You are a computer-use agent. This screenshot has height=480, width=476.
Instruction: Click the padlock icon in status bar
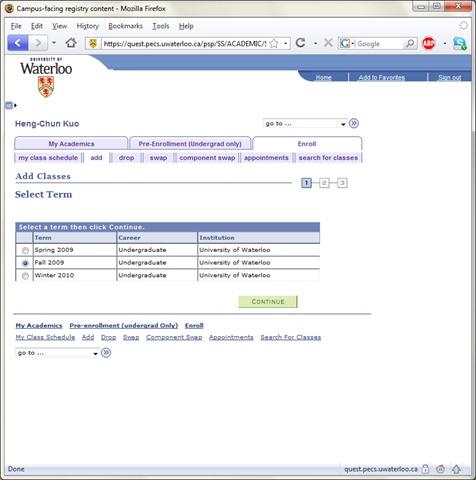click(x=425, y=469)
